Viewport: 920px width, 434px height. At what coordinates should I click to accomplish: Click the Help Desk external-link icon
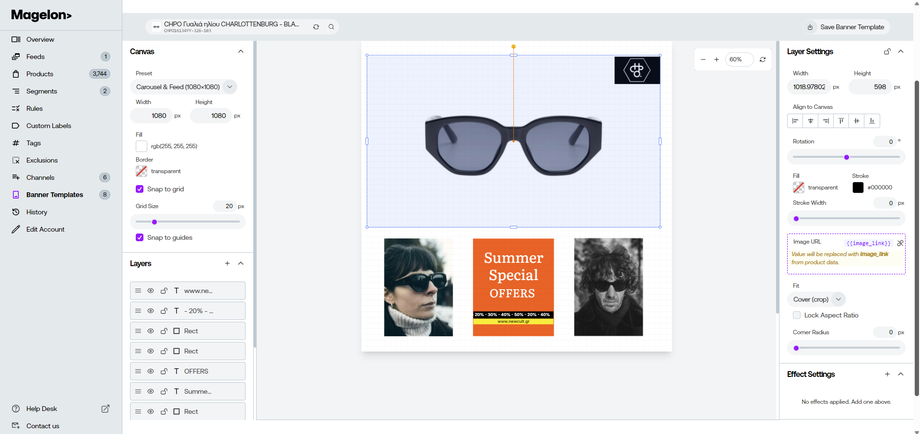(x=106, y=409)
